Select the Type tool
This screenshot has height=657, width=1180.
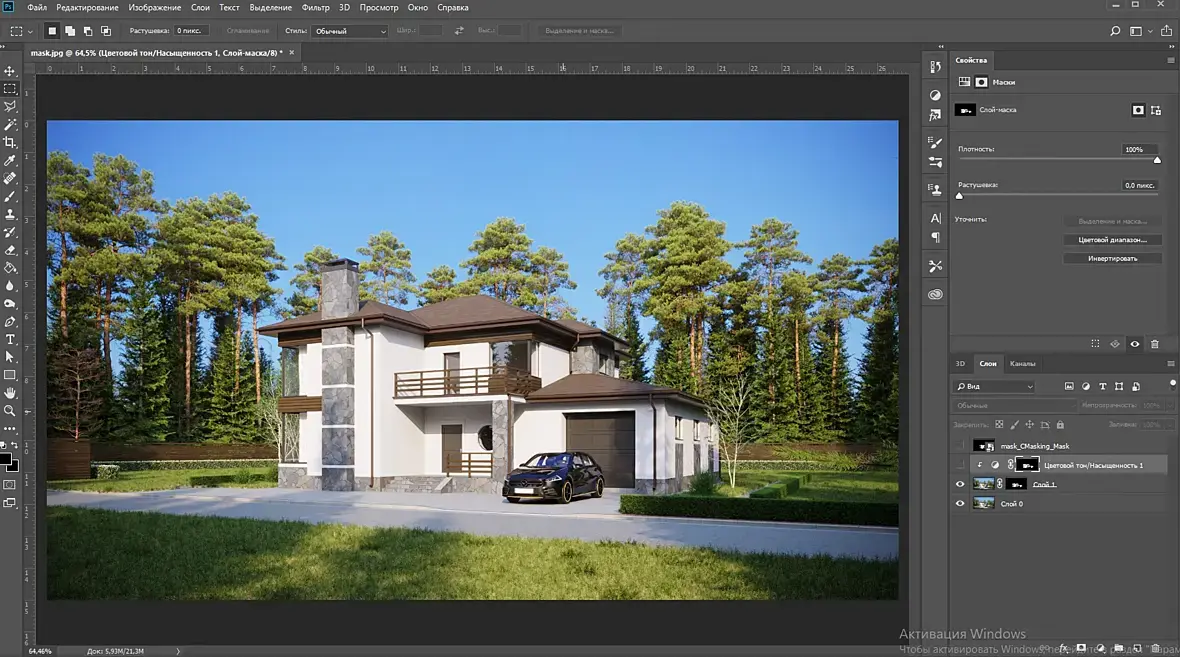(10, 339)
